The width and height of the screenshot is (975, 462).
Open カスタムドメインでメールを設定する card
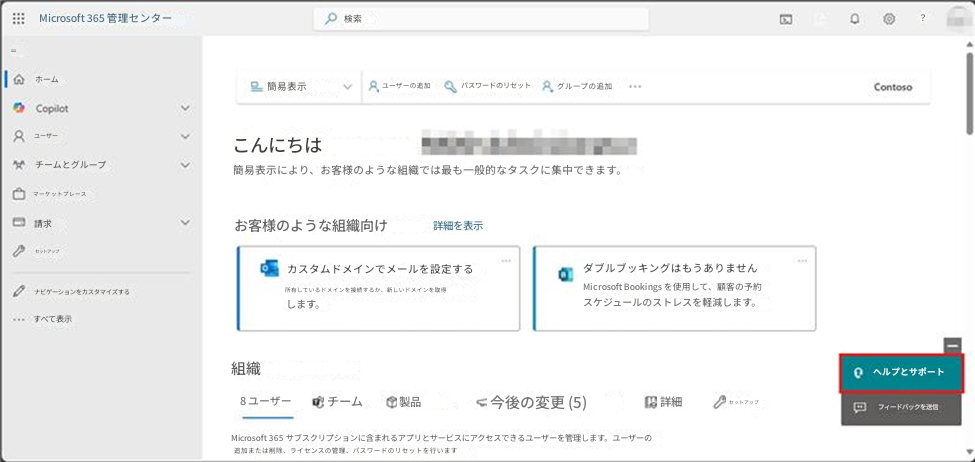(379, 289)
